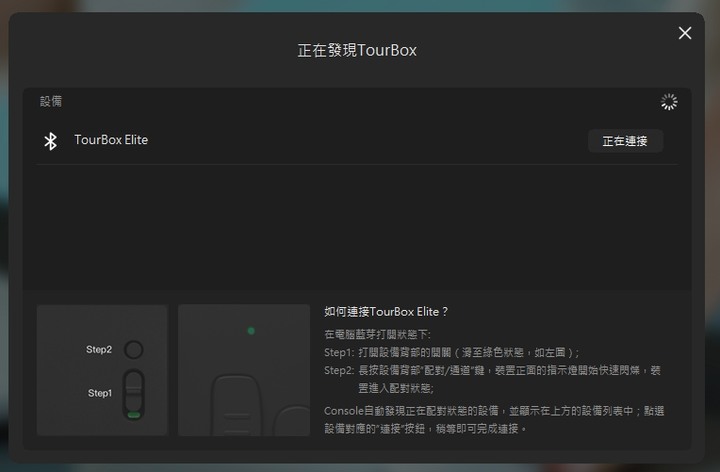Click the green indicator dot in device illustration
The height and width of the screenshot is (472, 720).
coord(251,331)
